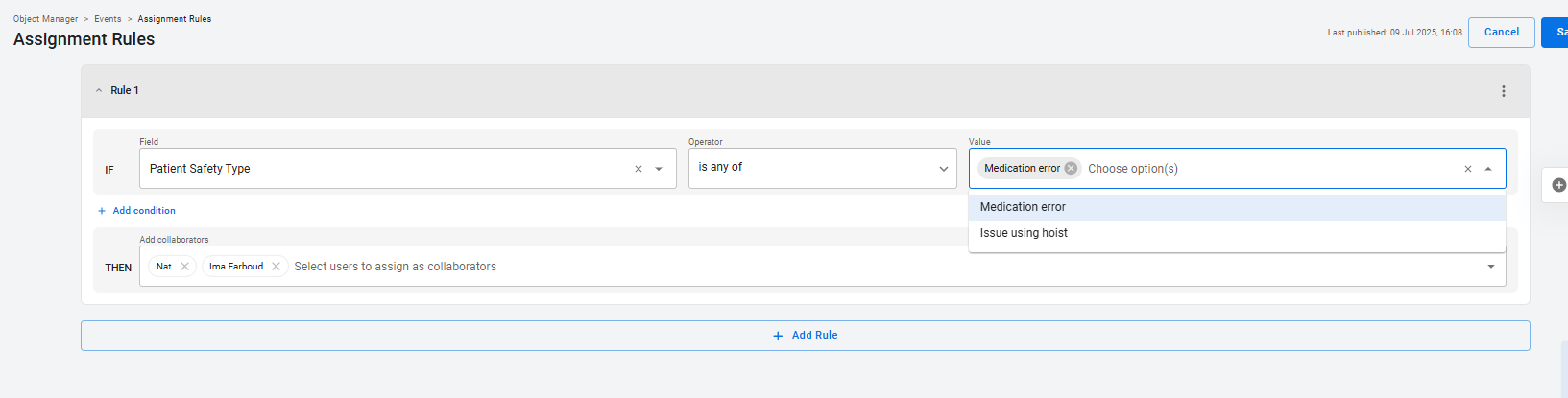The height and width of the screenshot is (398, 1568).
Task: Go to Object Manager breadcrumb
Action: (45, 19)
